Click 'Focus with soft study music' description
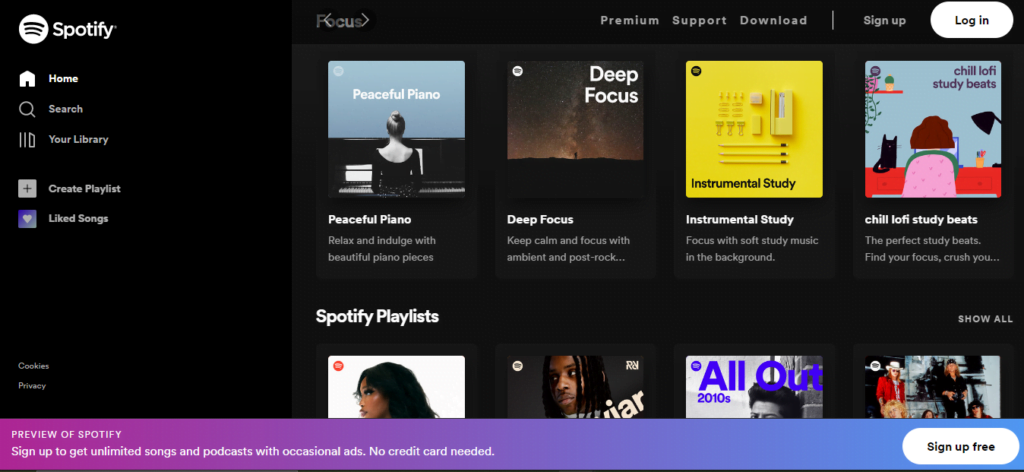 pos(752,249)
